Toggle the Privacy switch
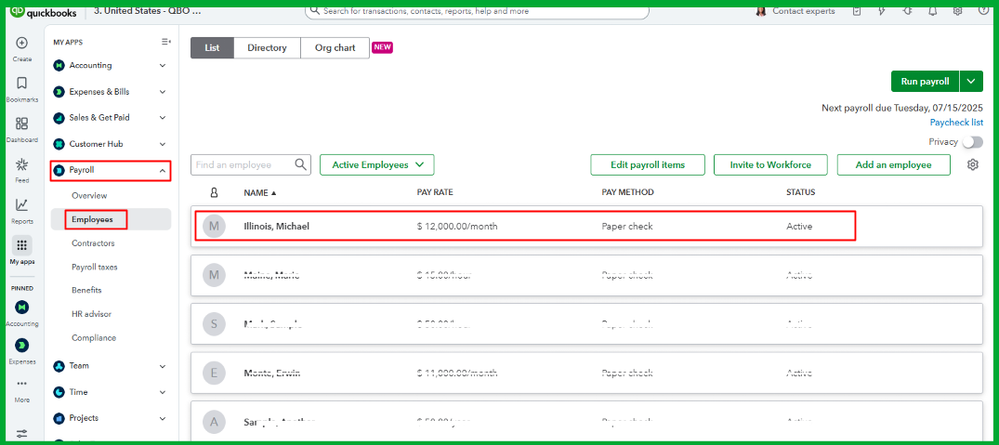 click(972, 142)
